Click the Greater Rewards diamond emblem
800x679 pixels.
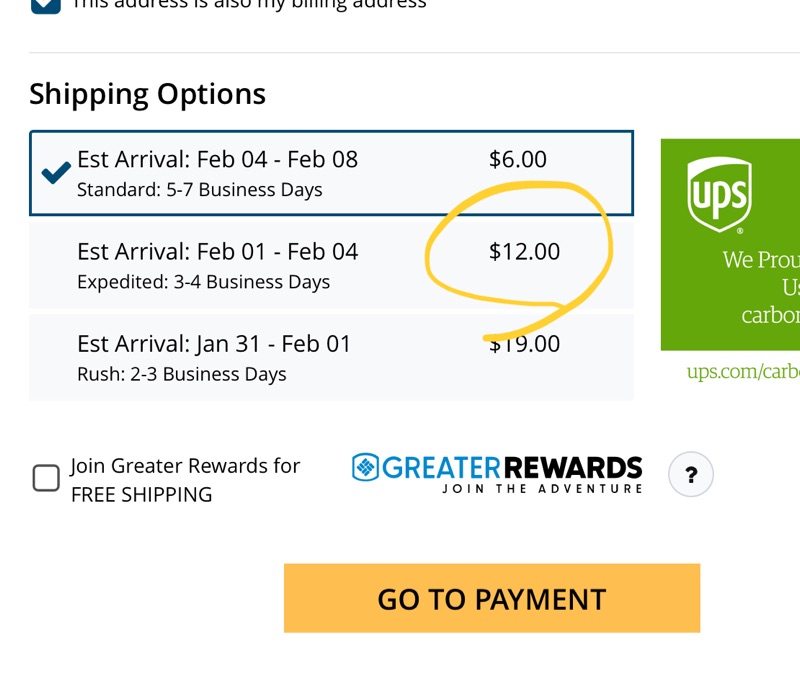pyautogui.click(x=366, y=467)
